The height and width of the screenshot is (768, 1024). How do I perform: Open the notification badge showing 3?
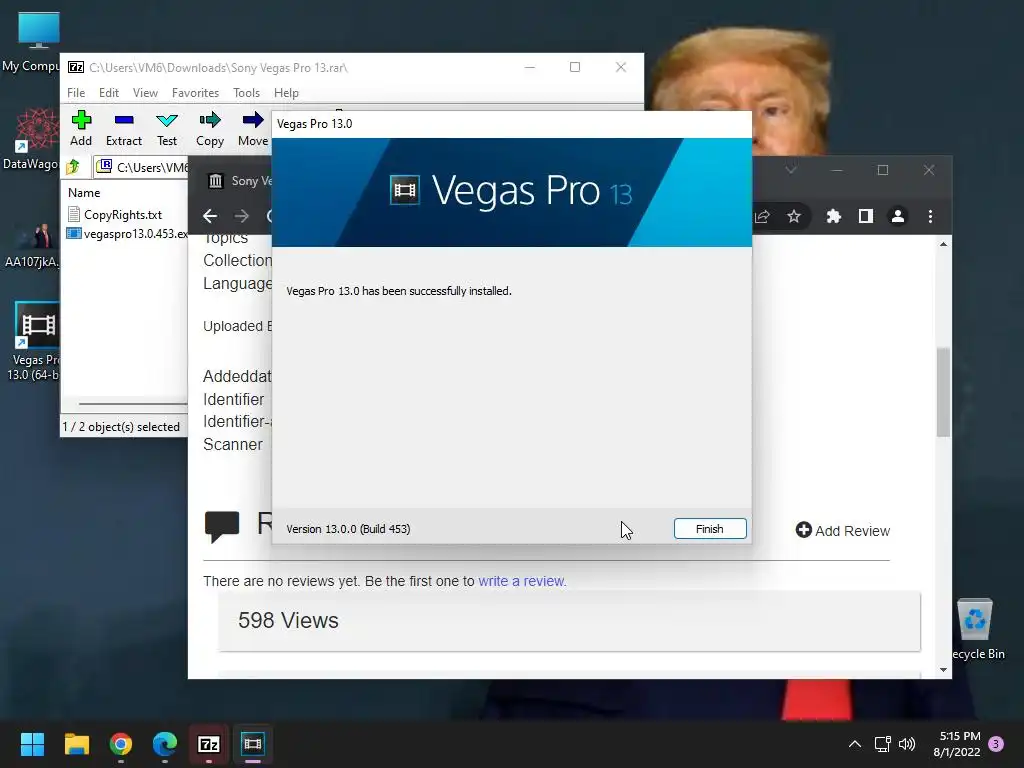(997, 744)
